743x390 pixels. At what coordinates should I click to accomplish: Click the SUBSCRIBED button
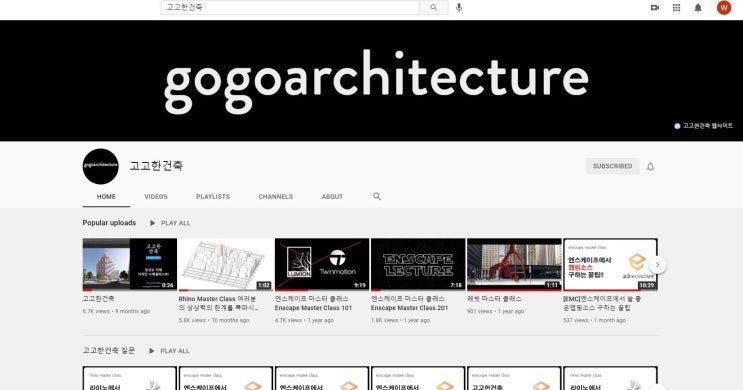(x=612, y=166)
